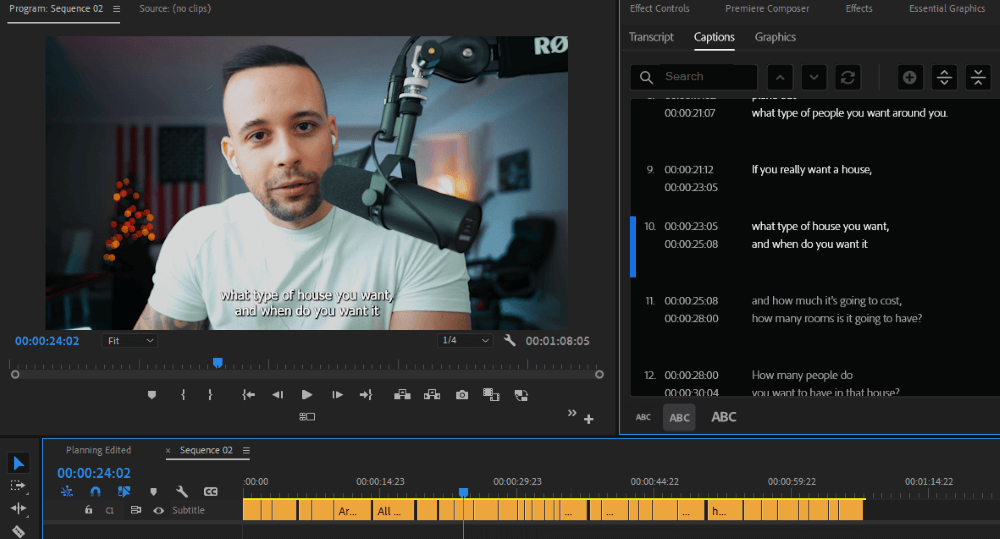Image resolution: width=1000 pixels, height=539 pixels.
Task: Click Subtitle track source patch icon
Action: pyautogui.click(x=135, y=510)
